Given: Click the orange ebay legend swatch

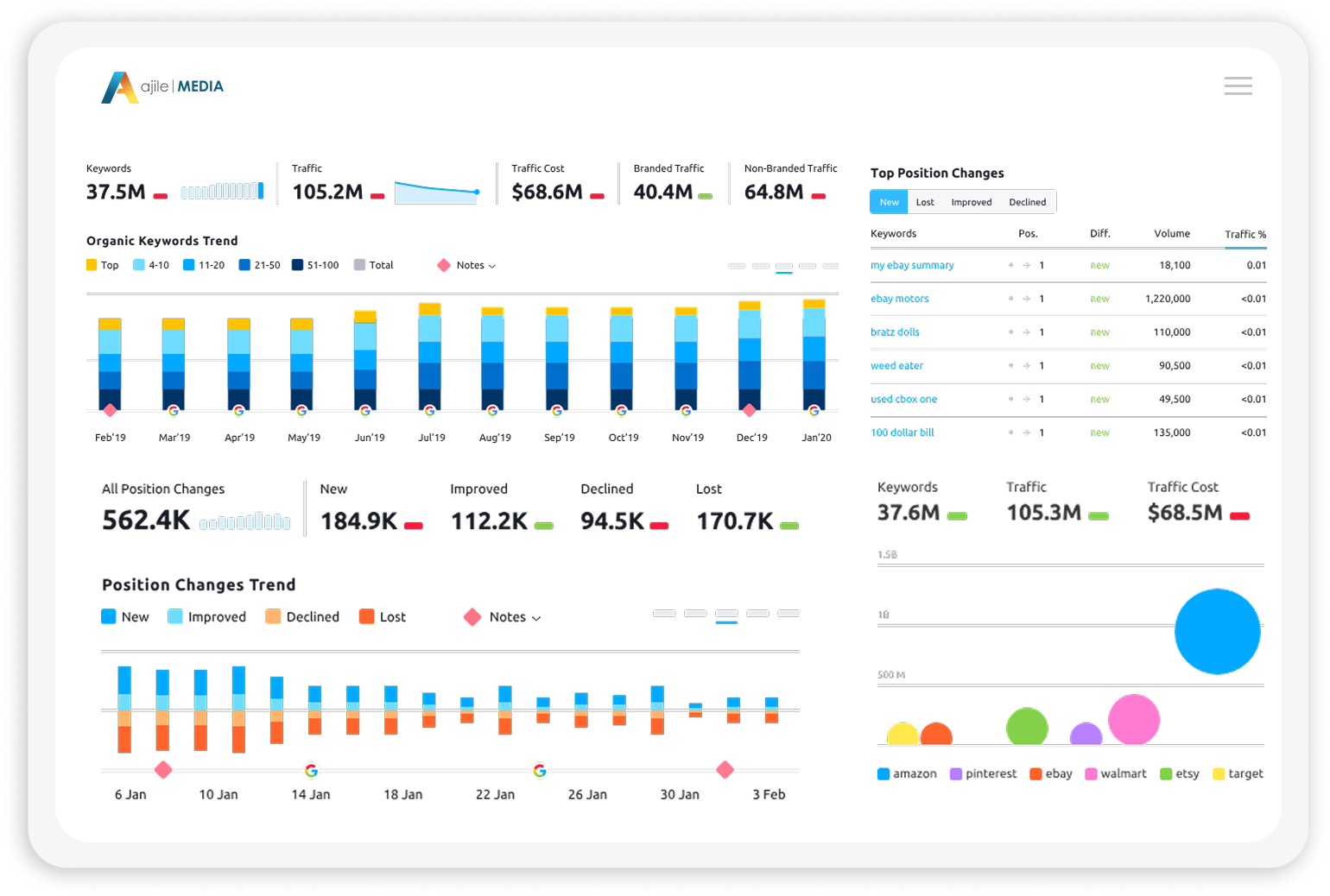Looking at the screenshot, I should point(1035,773).
